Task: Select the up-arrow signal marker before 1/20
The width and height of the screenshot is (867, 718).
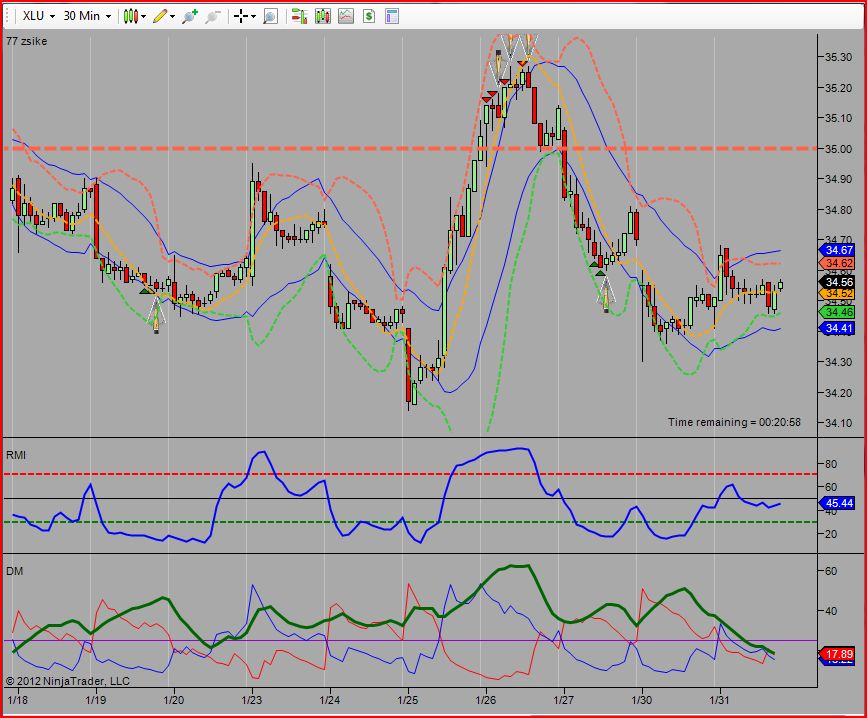Action: coord(156,317)
